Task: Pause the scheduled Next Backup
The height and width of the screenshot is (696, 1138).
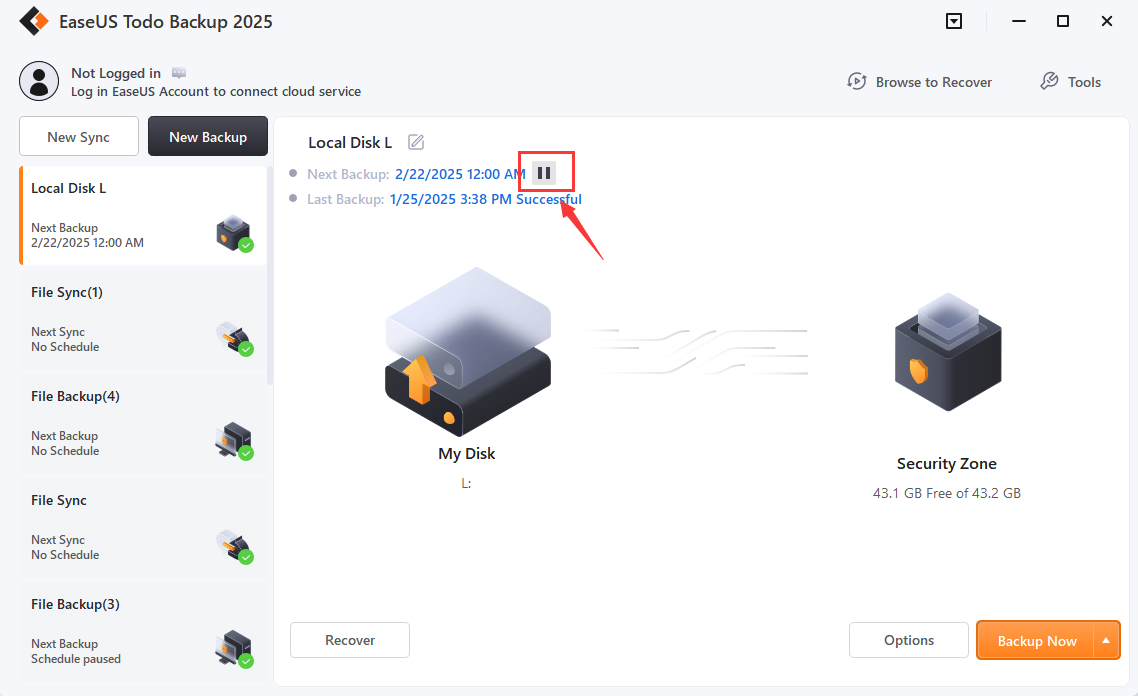Action: 544,173
